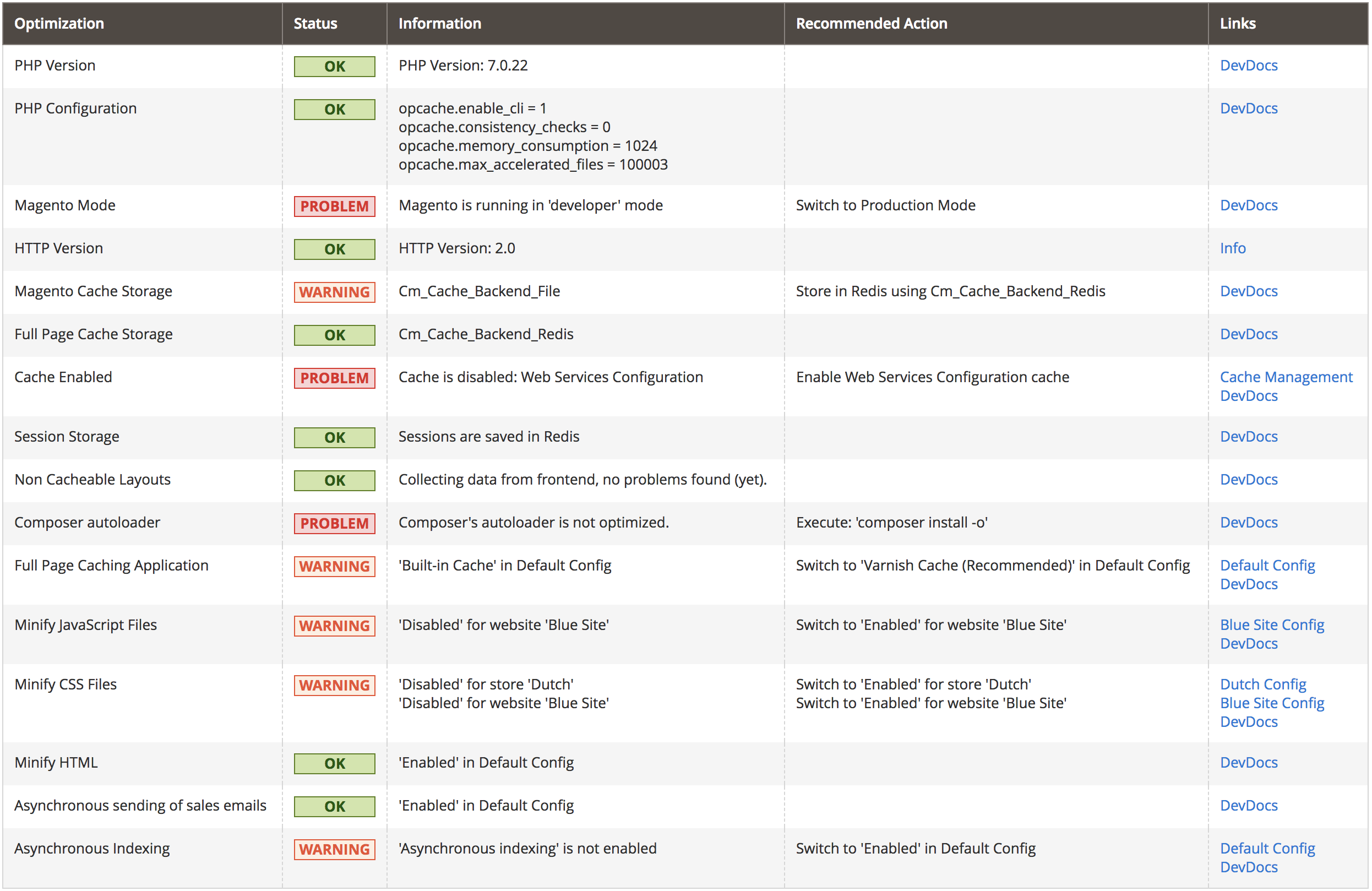Click OK badge for Session Storage

pyautogui.click(x=334, y=437)
